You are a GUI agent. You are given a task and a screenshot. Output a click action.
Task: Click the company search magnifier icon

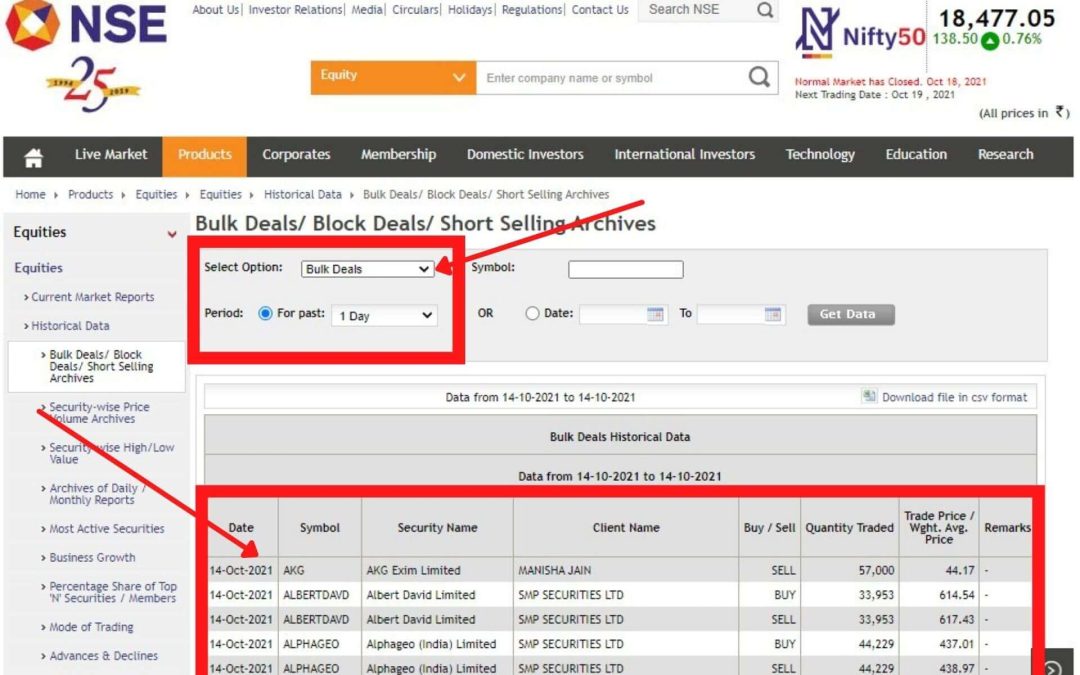pos(759,77)
